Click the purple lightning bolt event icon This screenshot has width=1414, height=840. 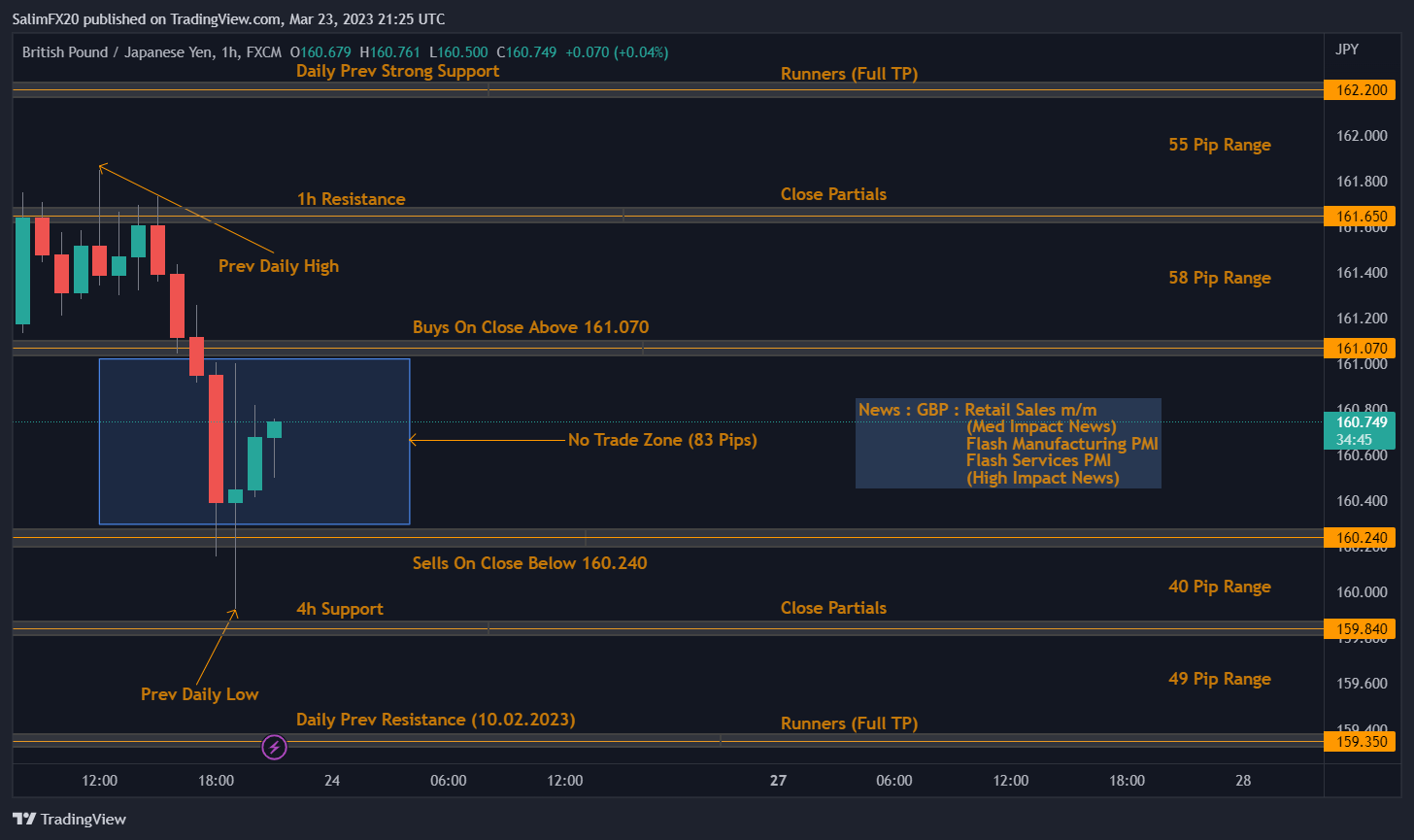(x=275, y=747)
